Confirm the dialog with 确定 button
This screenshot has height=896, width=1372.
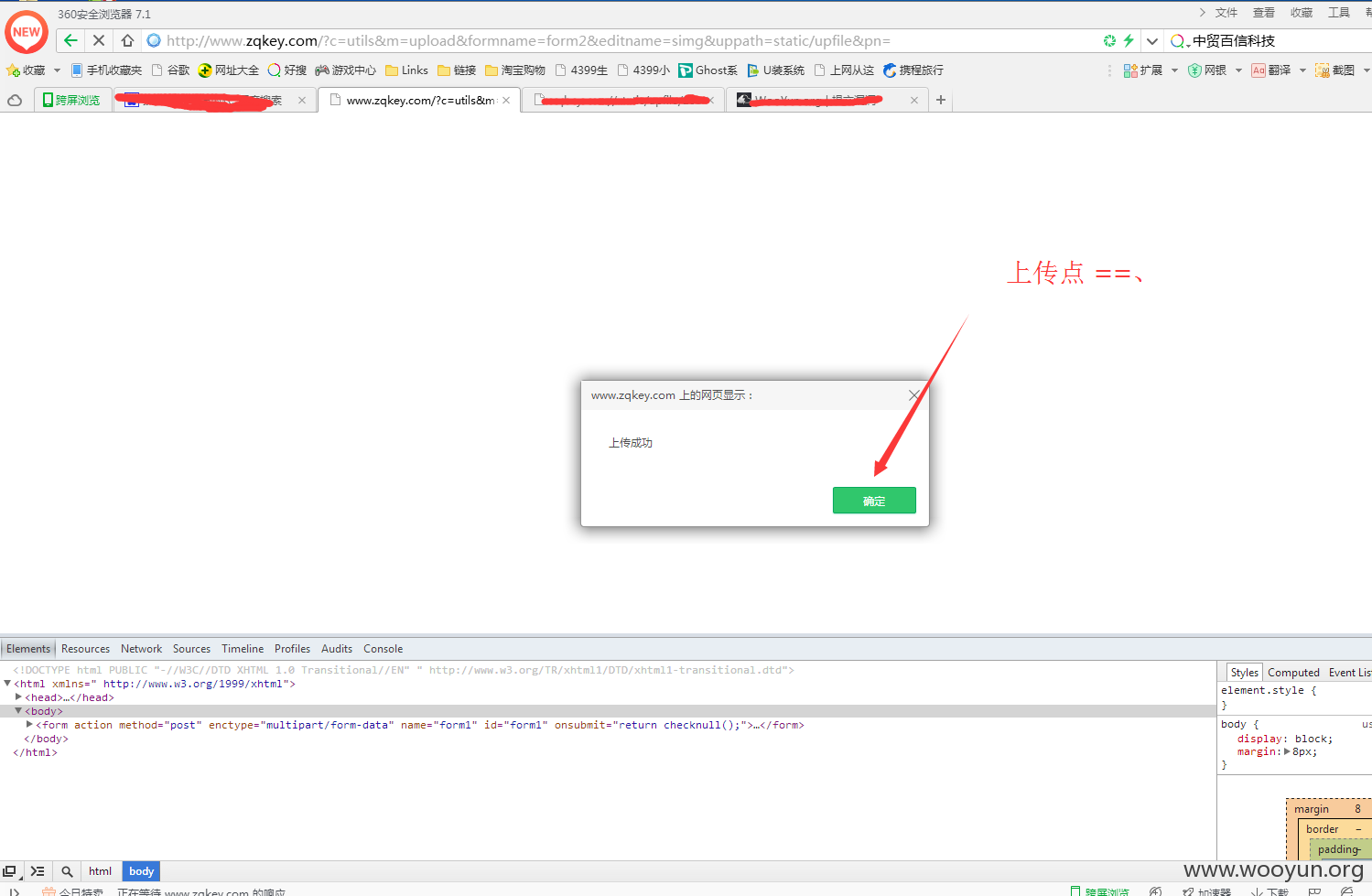coord(874,501)
